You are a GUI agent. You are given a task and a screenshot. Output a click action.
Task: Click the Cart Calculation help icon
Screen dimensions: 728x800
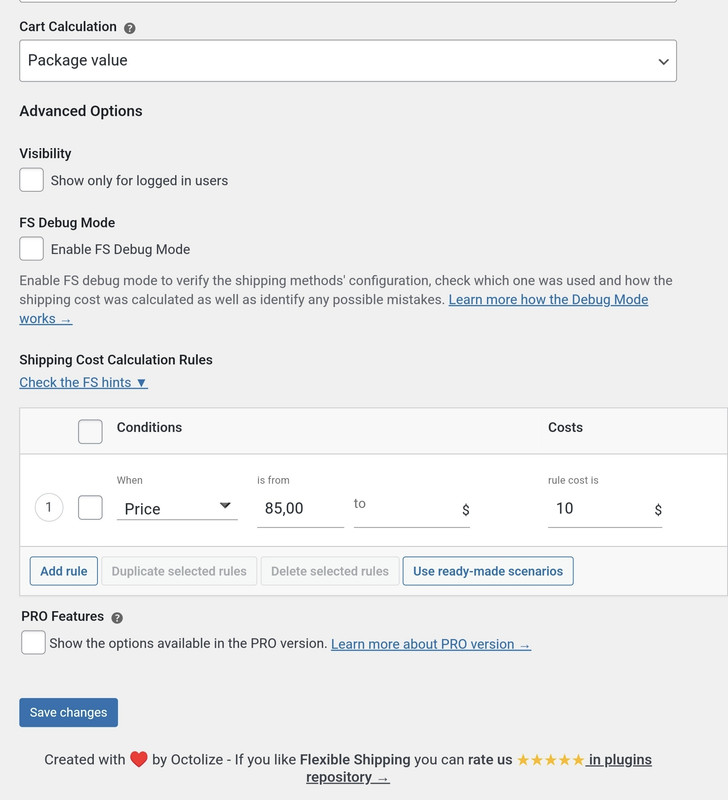coord(130,28)
